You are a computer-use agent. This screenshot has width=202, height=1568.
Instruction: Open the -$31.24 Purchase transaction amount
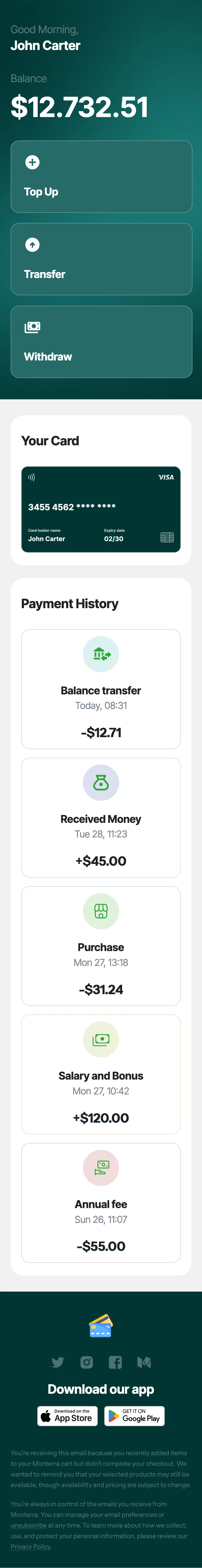click(x=101, y=990)
